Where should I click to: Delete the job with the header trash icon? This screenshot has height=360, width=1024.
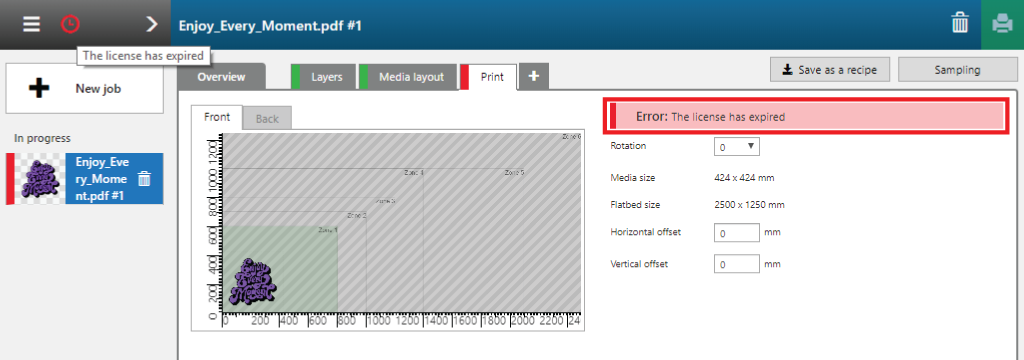click(959, 25)
